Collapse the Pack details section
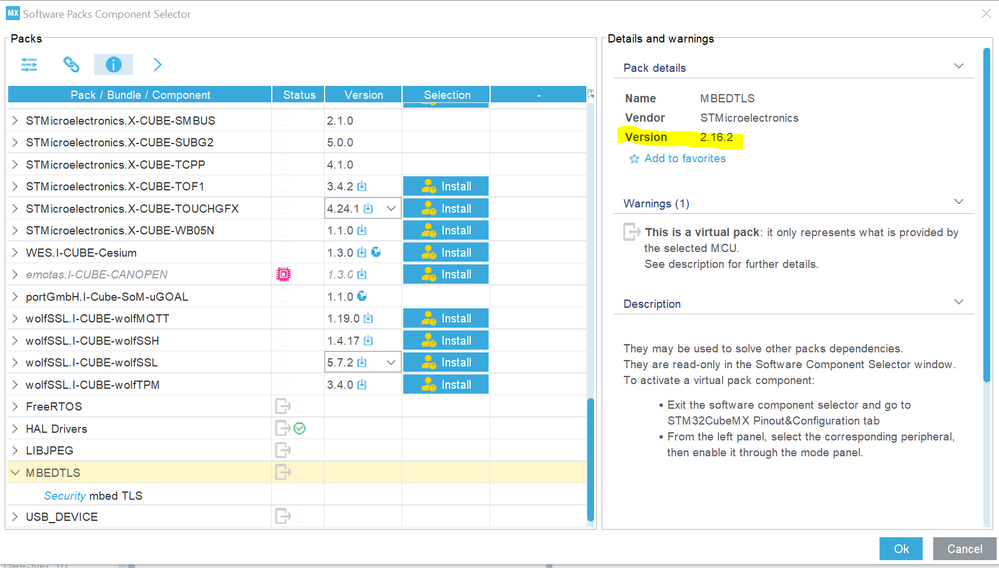The width and height of the screenshot is (999, 568). (959, 66)
